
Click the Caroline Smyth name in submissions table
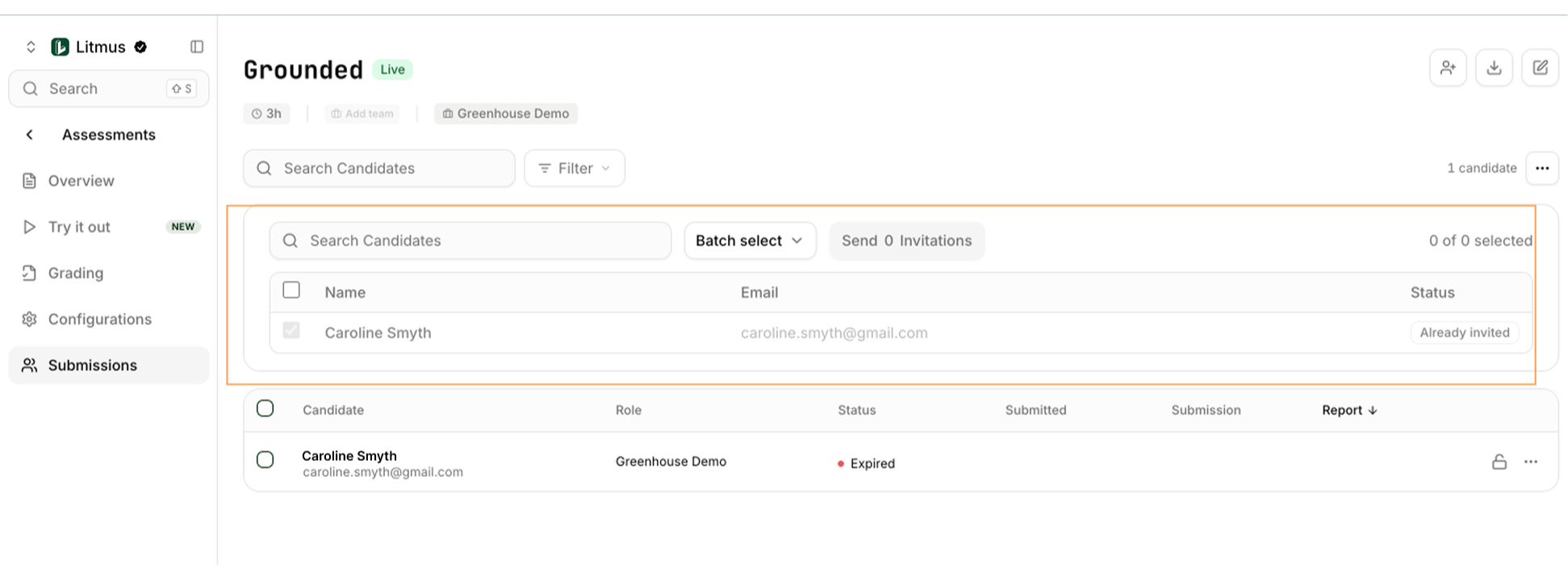point(349,456)
